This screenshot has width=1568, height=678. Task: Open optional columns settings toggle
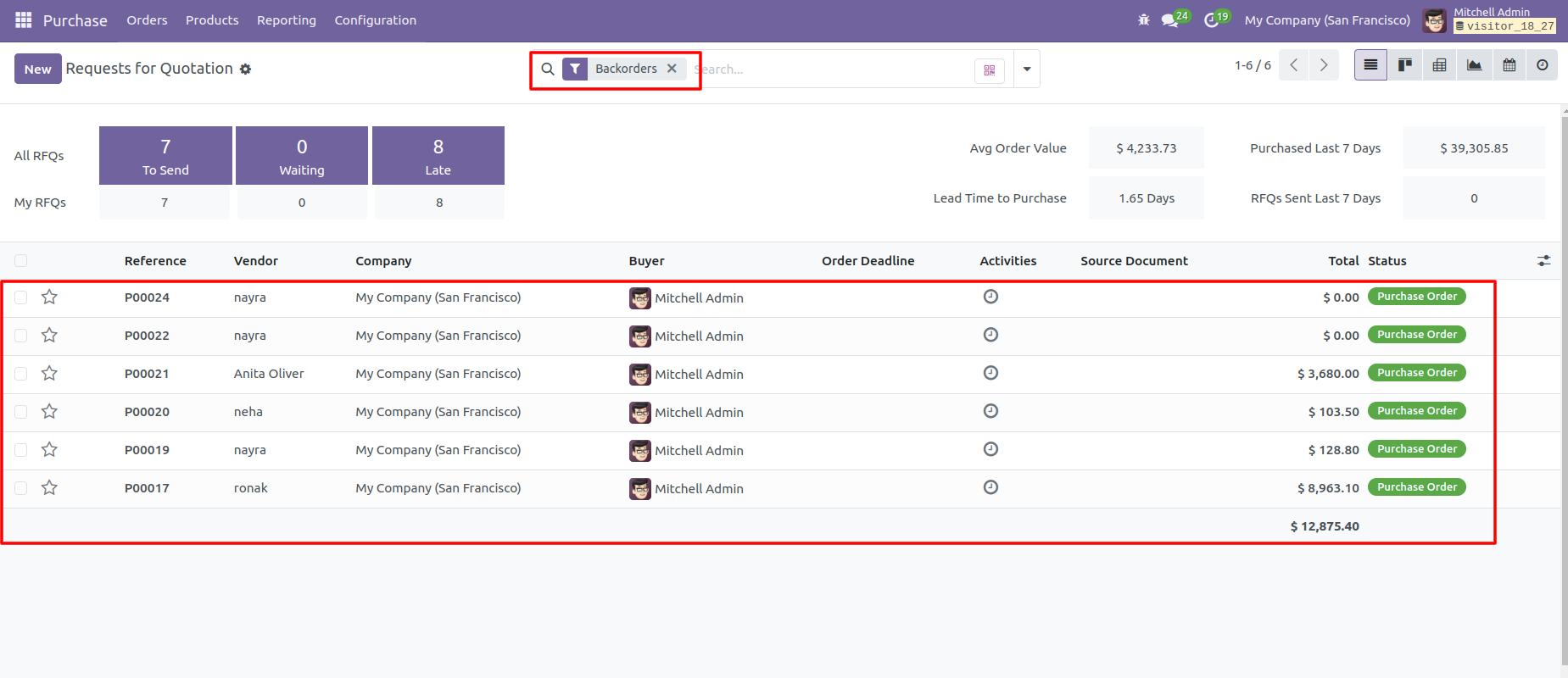[1543, 261]
